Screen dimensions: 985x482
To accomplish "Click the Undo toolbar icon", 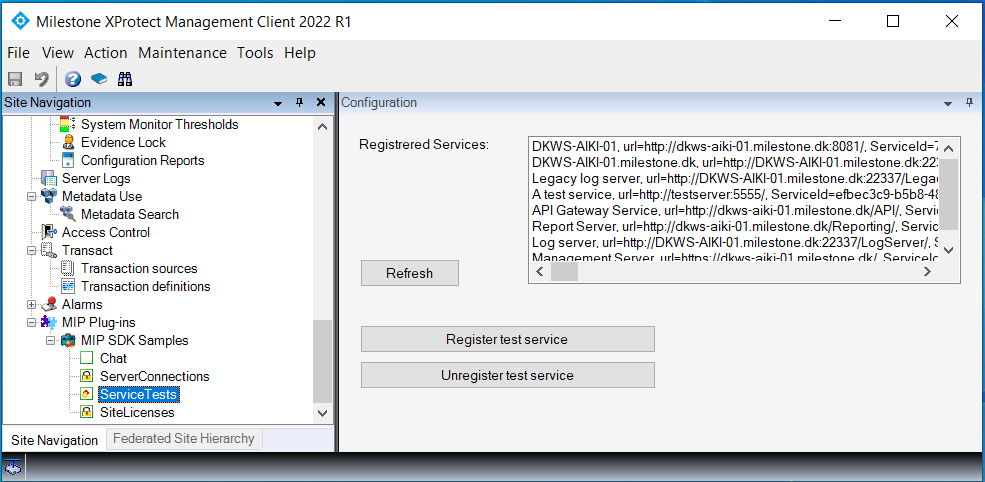I will 41,79.
